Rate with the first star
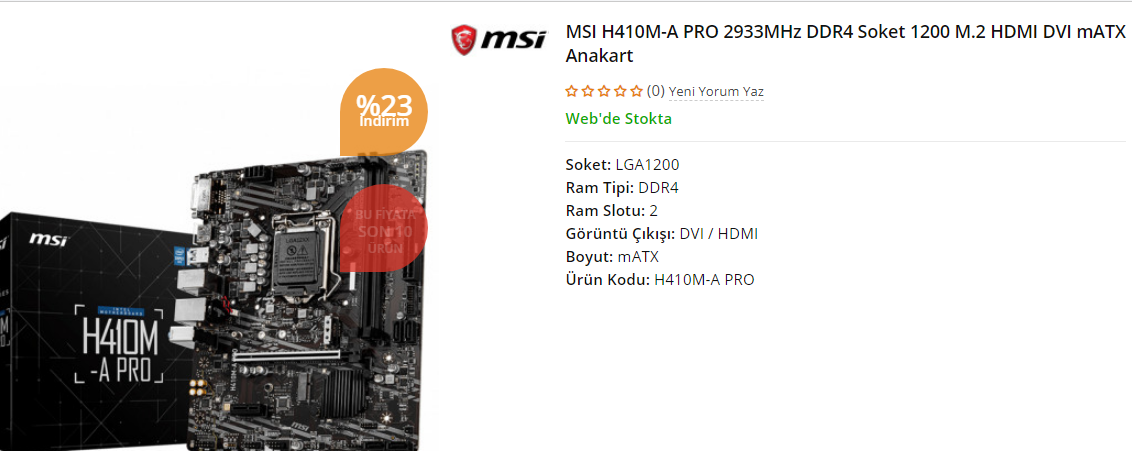Screen dimensions: 1132x451 pyautogui.click(x=571, y=92)
